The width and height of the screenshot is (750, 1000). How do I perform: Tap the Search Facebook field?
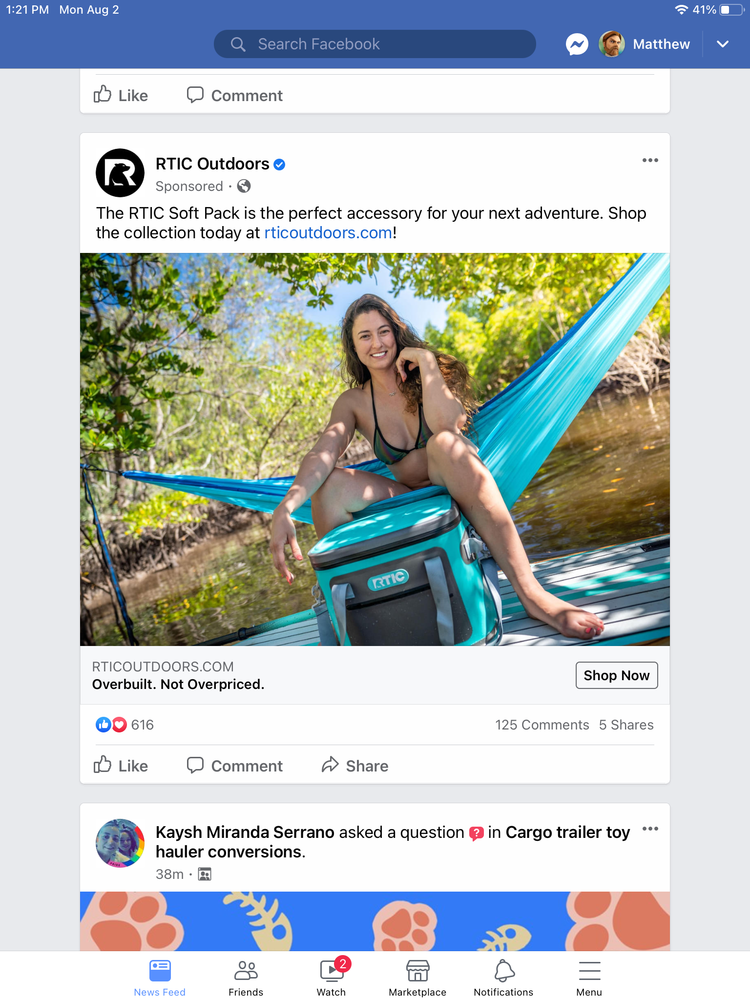[x=375, y=44]
